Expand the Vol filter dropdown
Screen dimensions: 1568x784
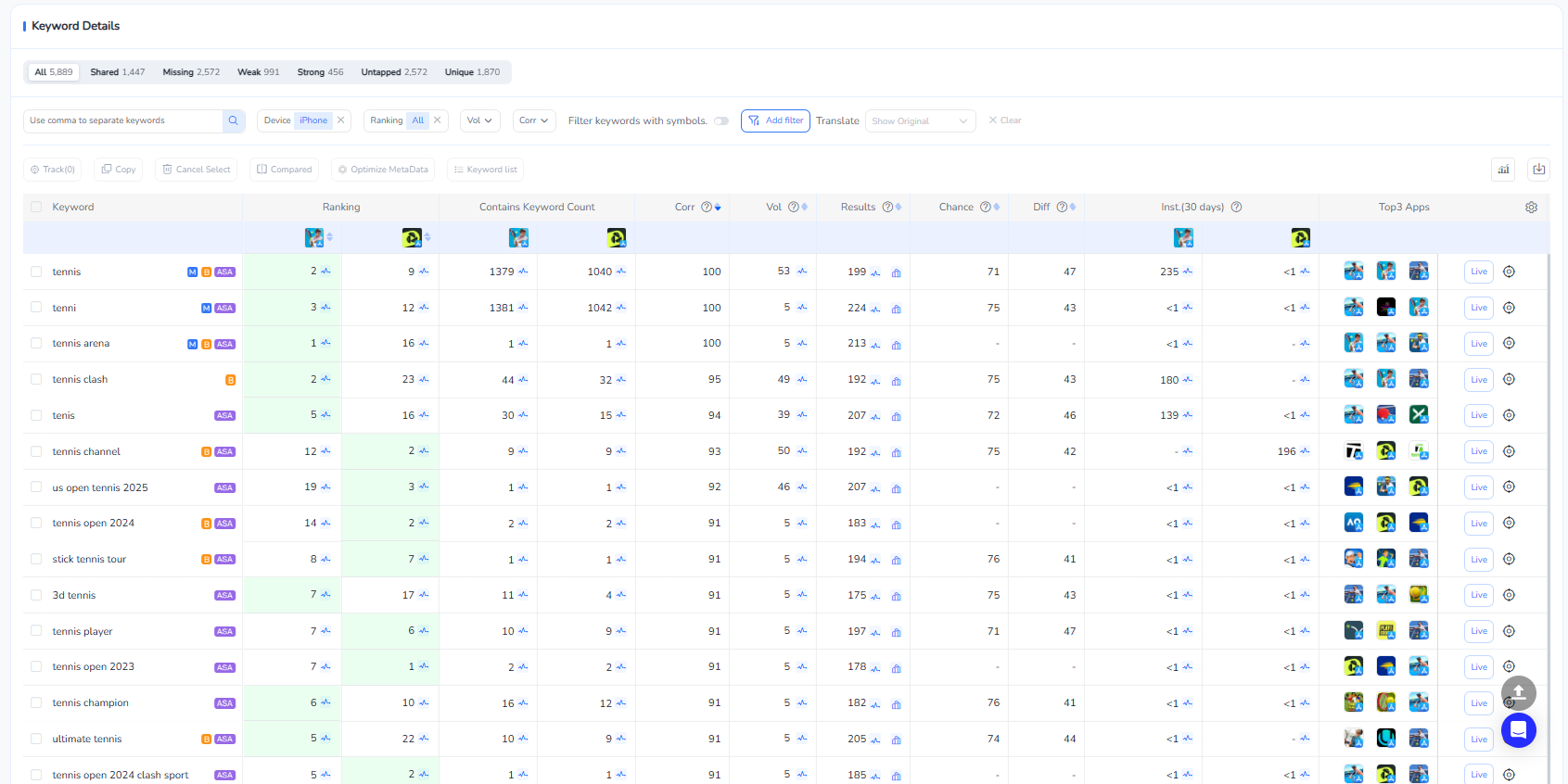pos(479,120)
